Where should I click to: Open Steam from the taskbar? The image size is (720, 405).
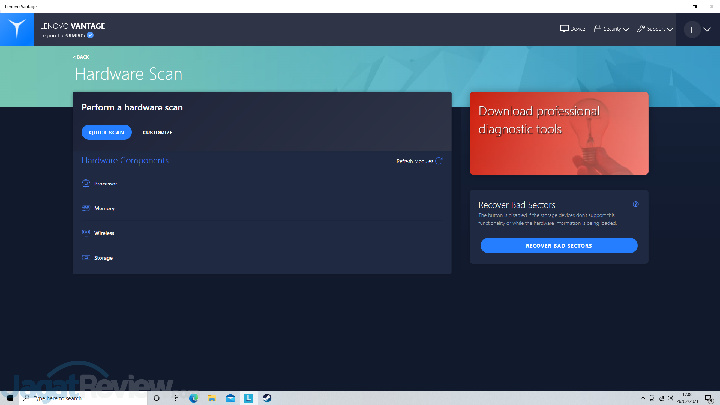pos(267,397)
